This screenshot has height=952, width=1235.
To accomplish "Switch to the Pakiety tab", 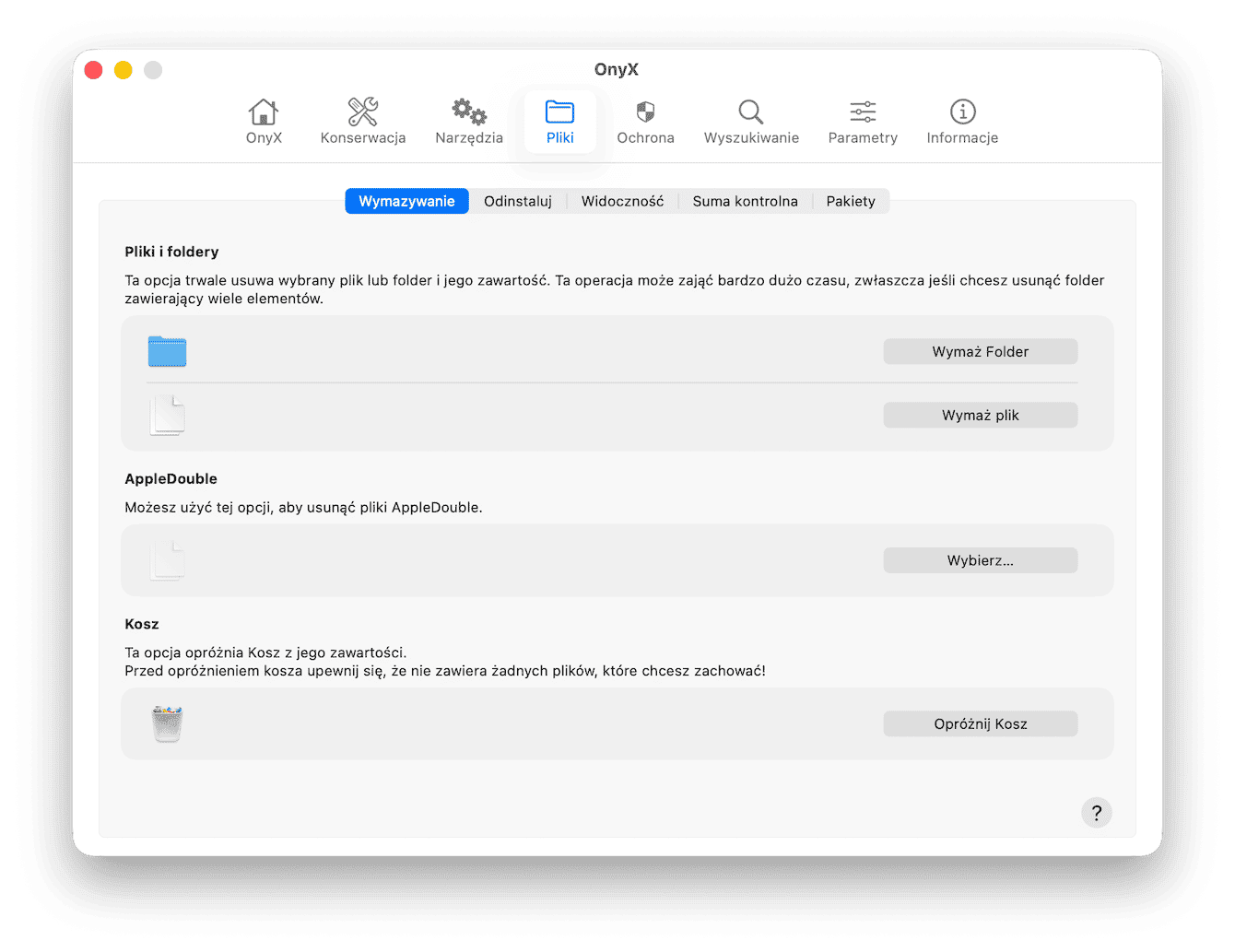I will pyautogui.click(x=851, y=201).
